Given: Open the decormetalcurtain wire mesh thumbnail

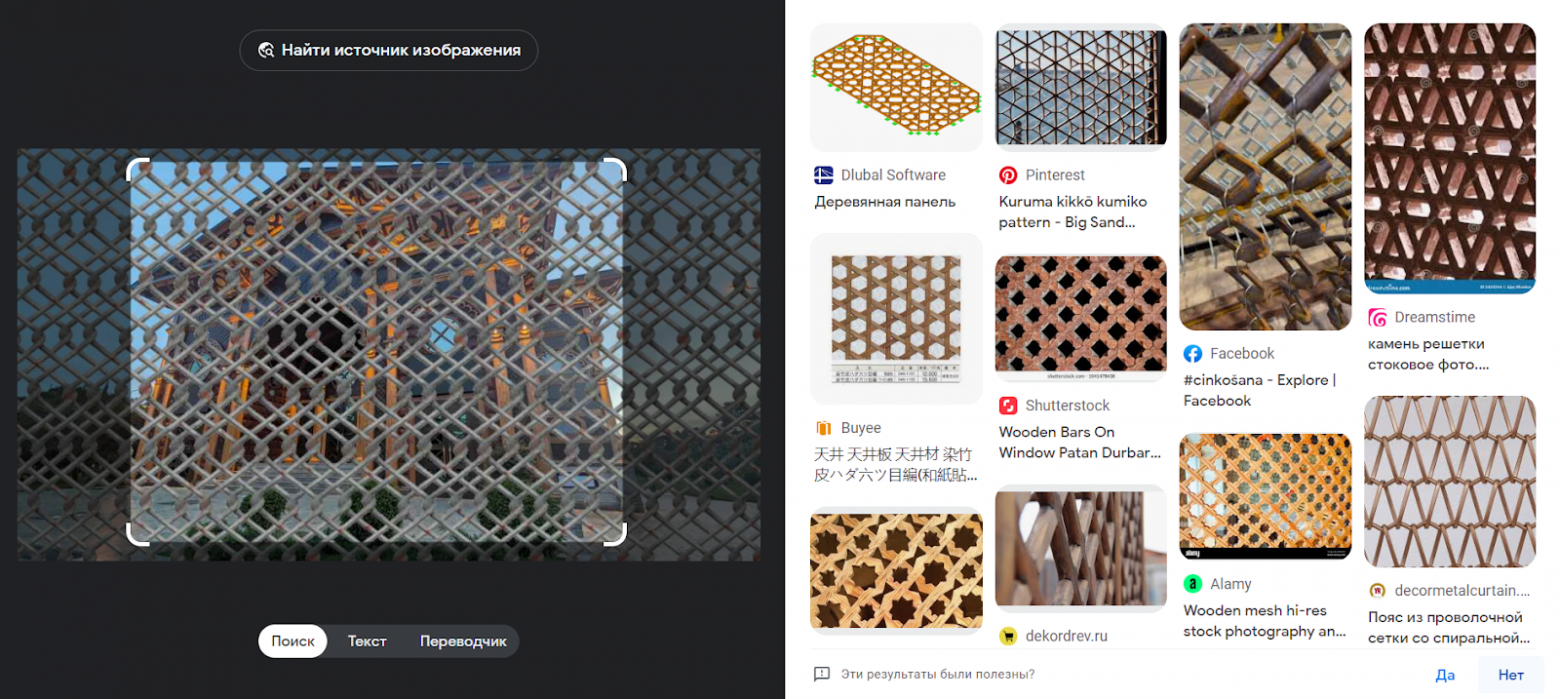Looking at the screenshot, I should click(1450, 482).
